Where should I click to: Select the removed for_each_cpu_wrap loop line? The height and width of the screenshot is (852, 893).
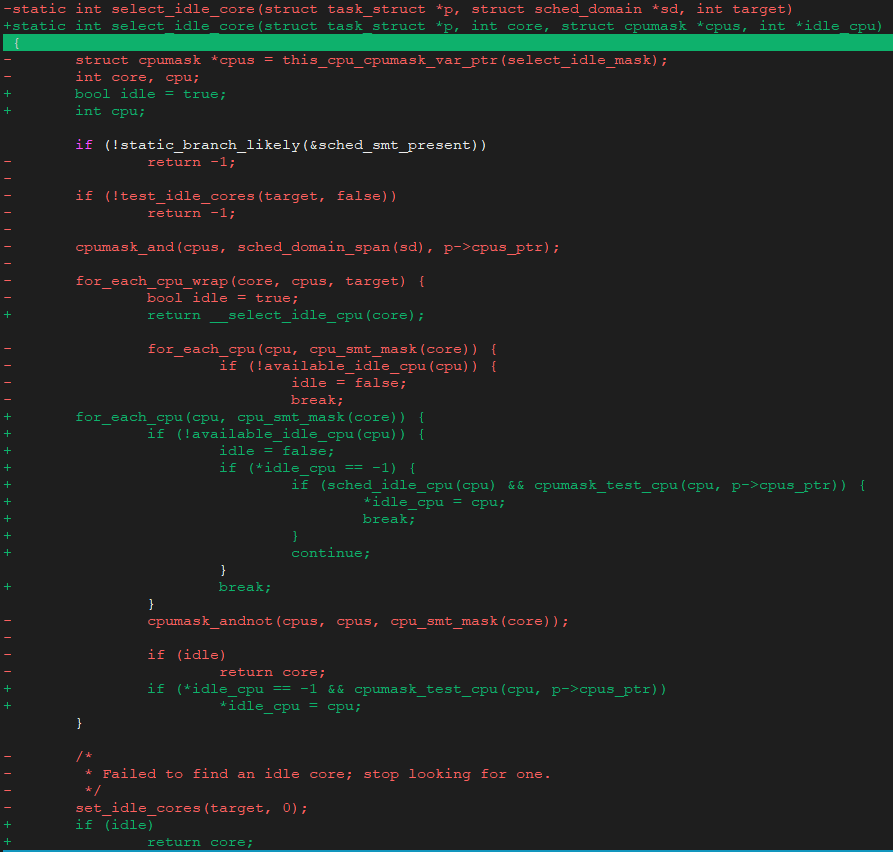250,280
